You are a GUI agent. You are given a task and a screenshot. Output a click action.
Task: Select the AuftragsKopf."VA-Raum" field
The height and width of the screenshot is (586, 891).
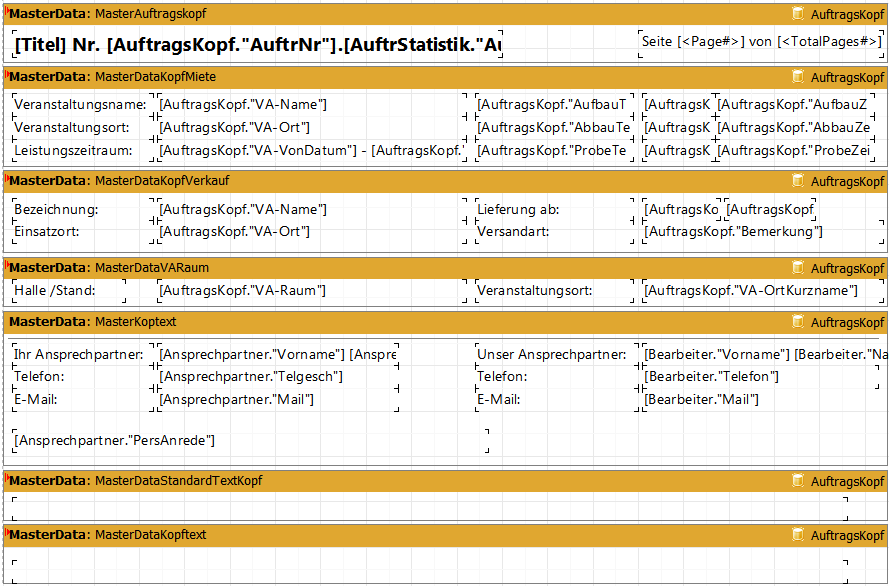[x=311, y=290]
